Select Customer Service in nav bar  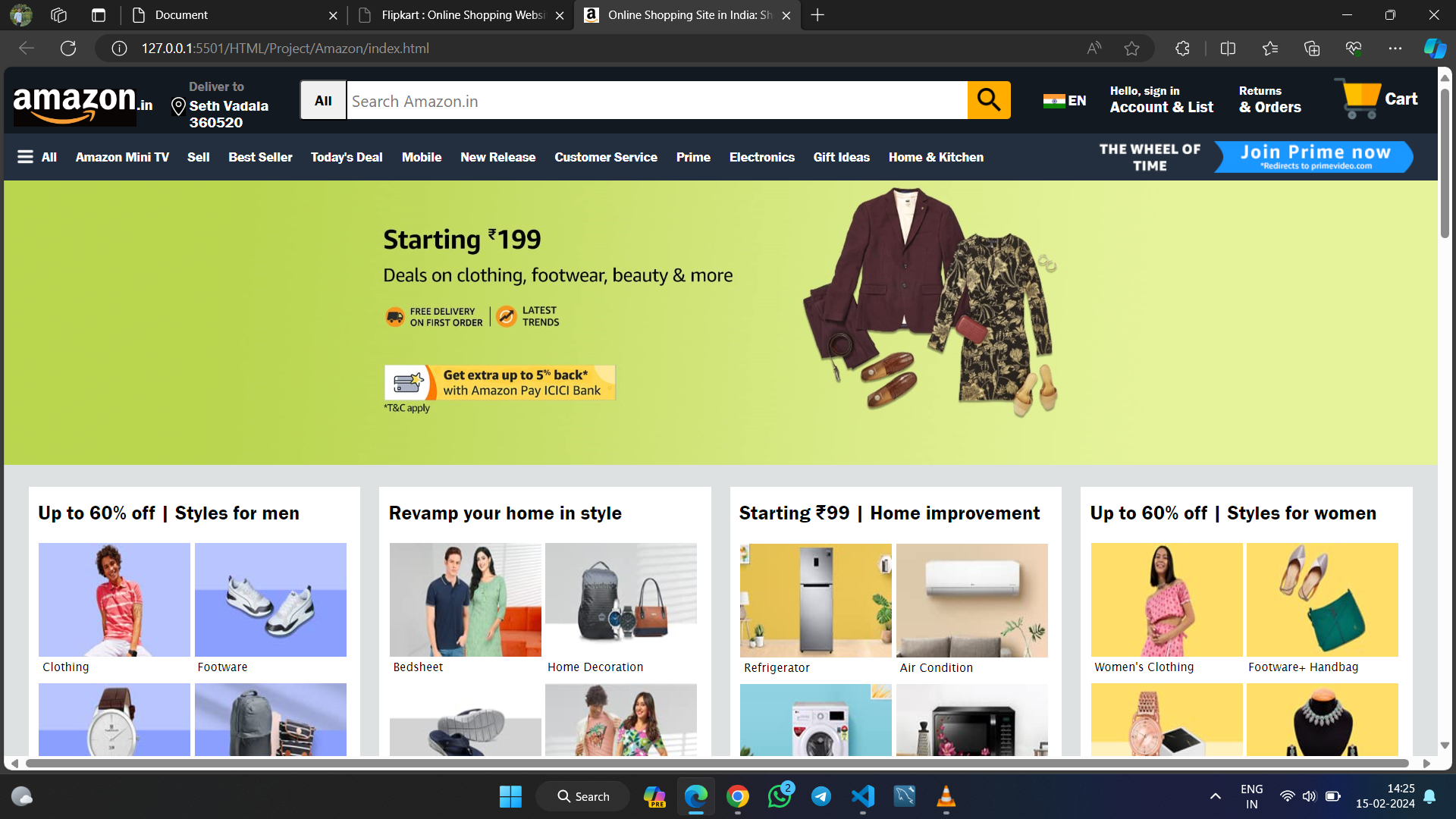point(606,157)
